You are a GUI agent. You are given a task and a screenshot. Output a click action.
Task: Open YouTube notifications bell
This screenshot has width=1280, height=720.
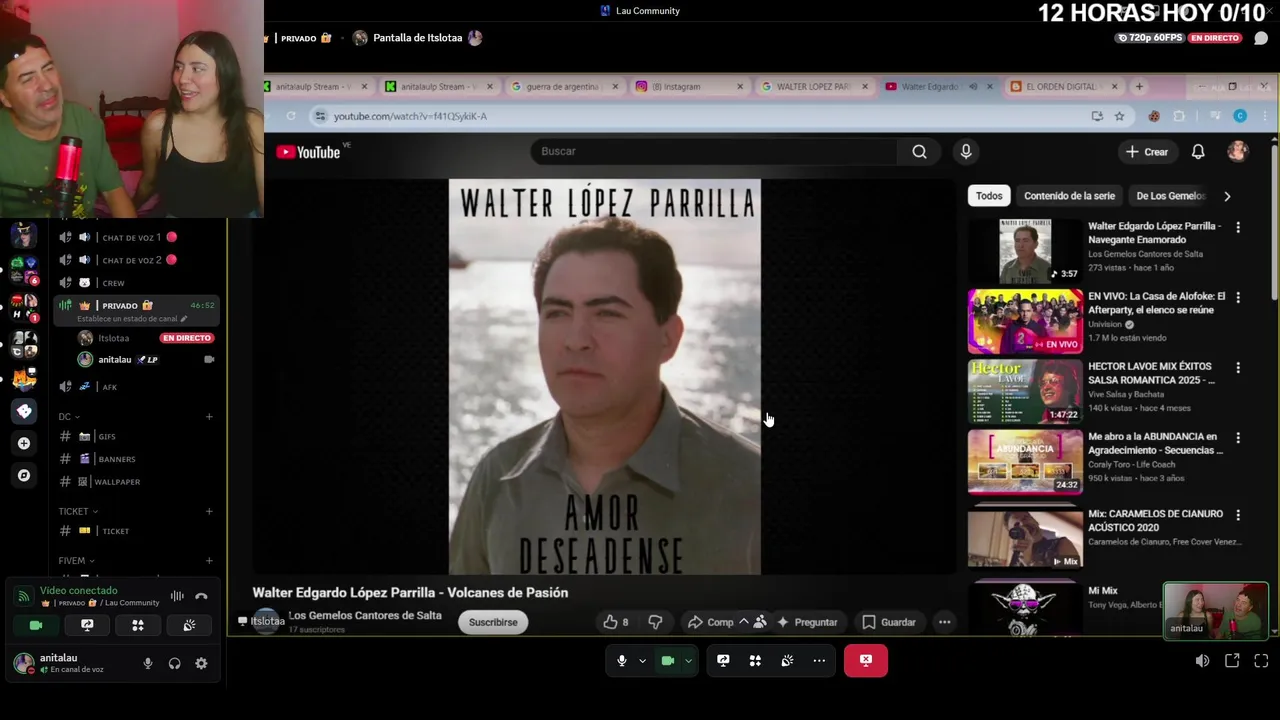tap(1198, 152)
